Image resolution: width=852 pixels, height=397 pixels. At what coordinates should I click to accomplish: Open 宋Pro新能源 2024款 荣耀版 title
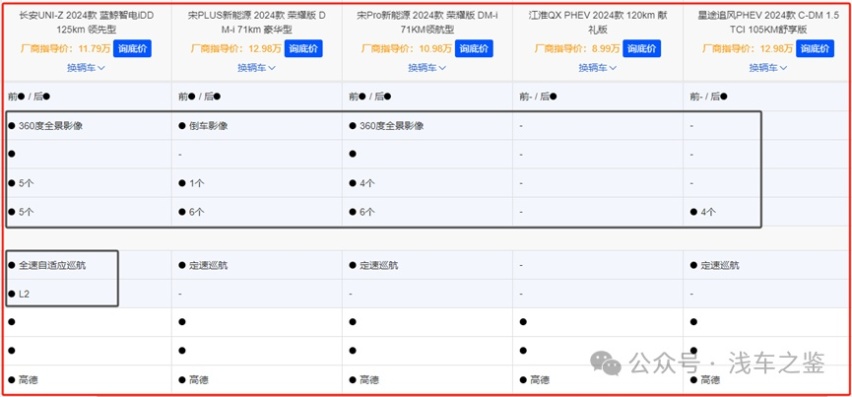[x=427, y=22]
